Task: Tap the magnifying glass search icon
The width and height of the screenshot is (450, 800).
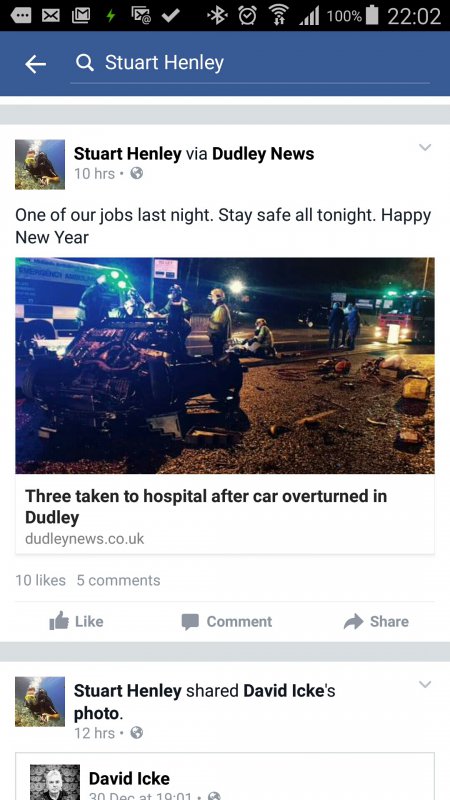Action: click(x=85, y=63)
